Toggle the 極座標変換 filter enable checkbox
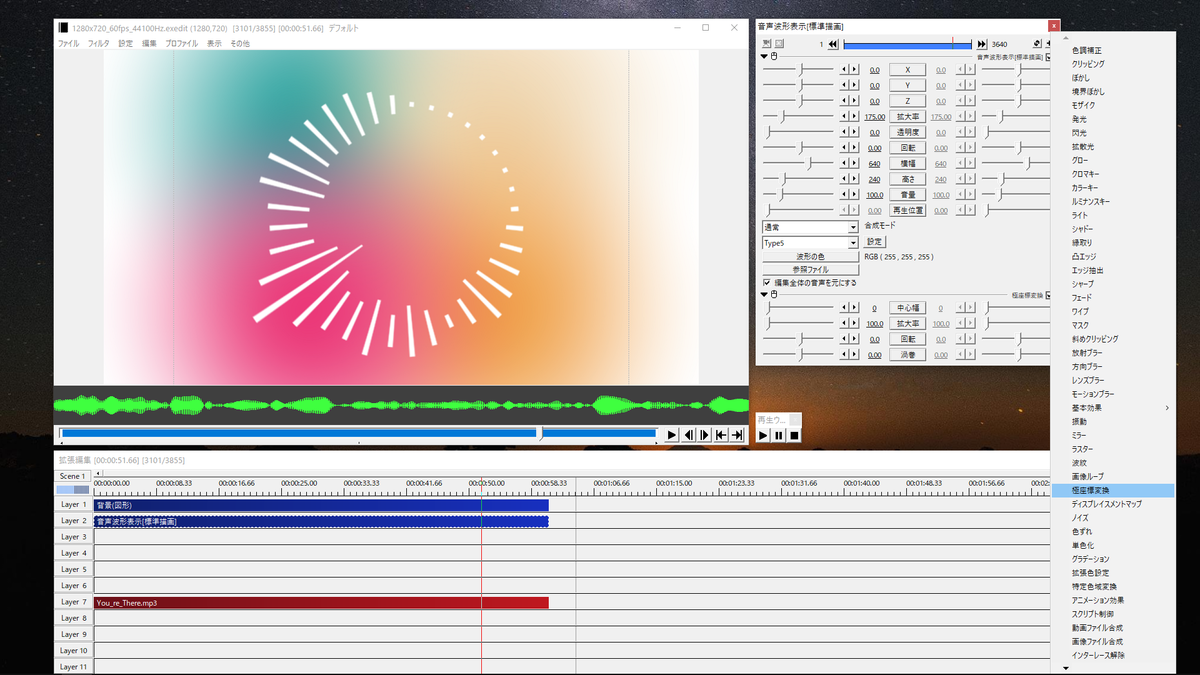 coord(1048,296)
